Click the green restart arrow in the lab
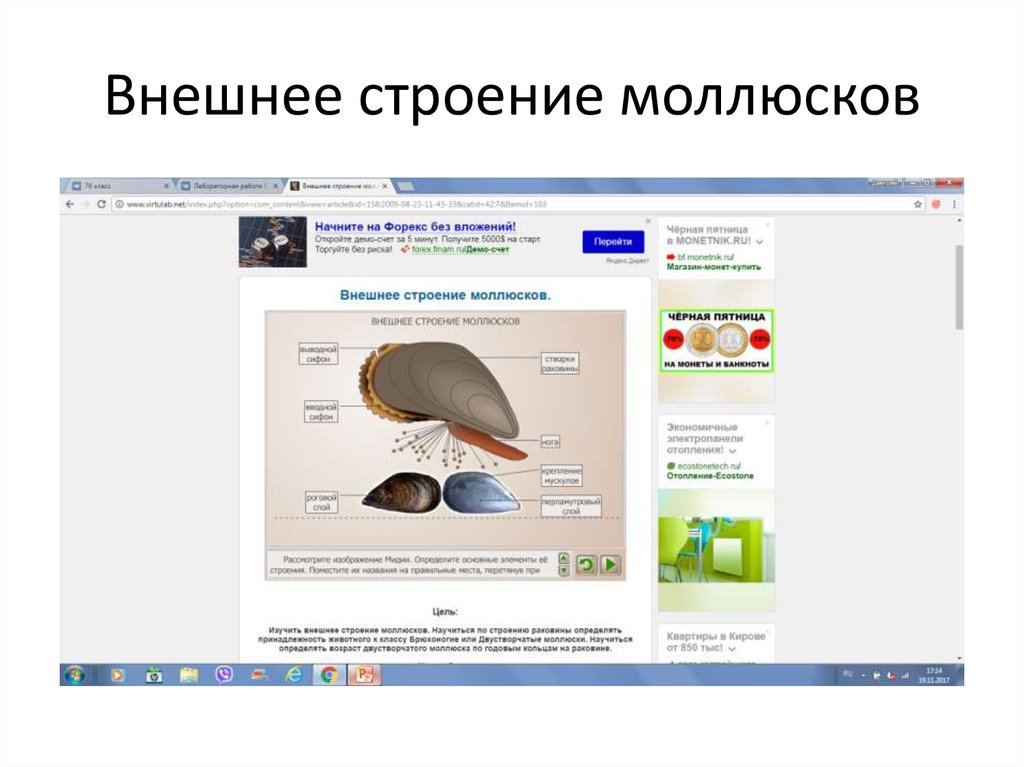Screen dimensions: 1024x767 pos(586,564)
